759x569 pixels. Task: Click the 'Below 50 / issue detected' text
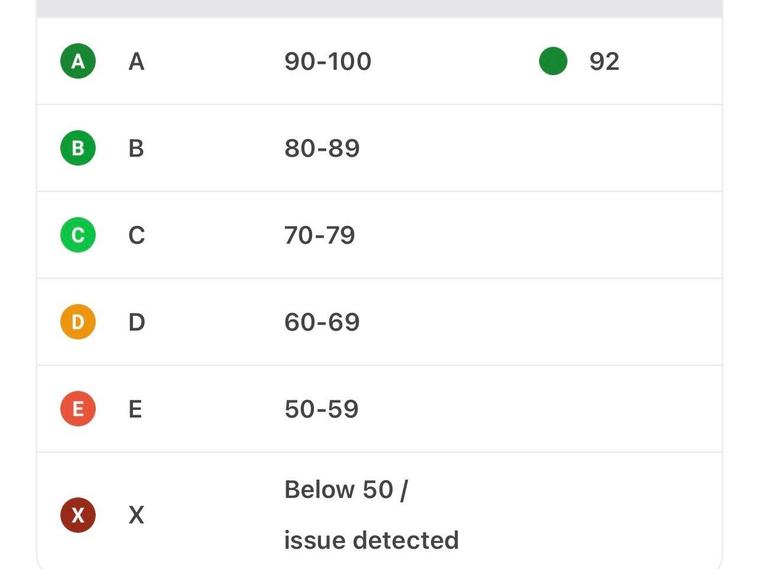pyautogui.click(x=371, y=515)
